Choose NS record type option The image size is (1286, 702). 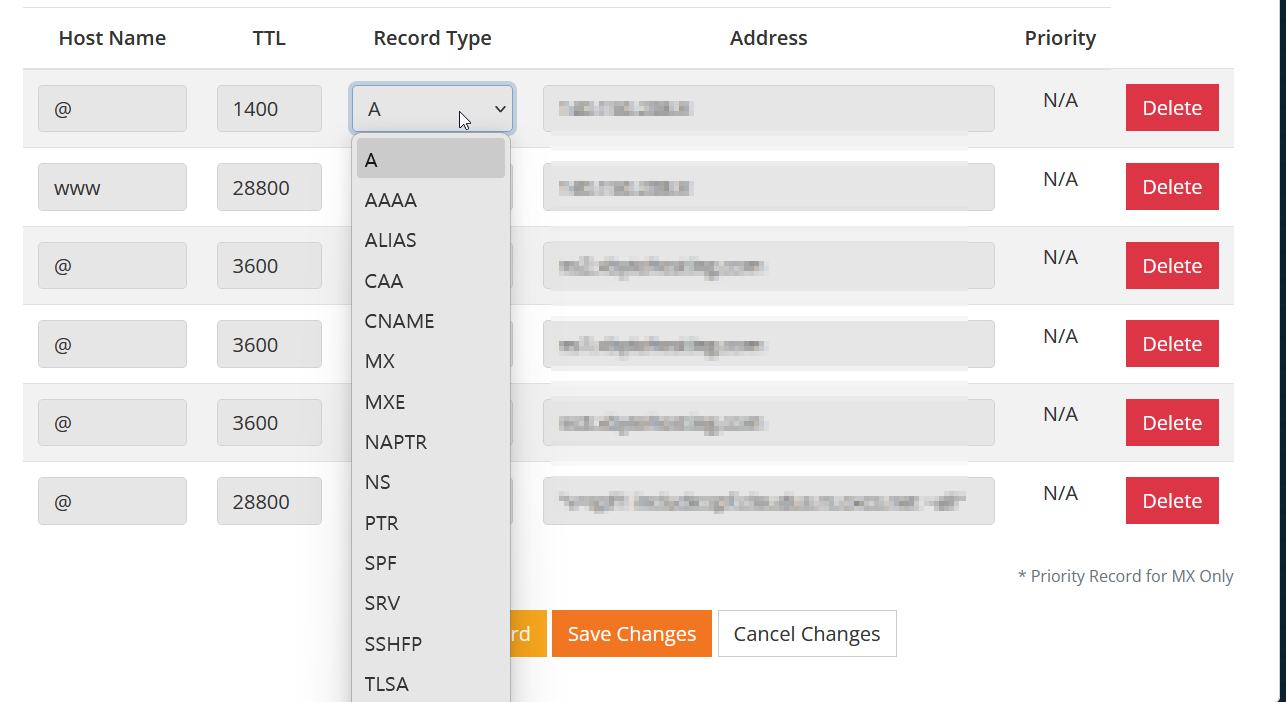point(378,482)
